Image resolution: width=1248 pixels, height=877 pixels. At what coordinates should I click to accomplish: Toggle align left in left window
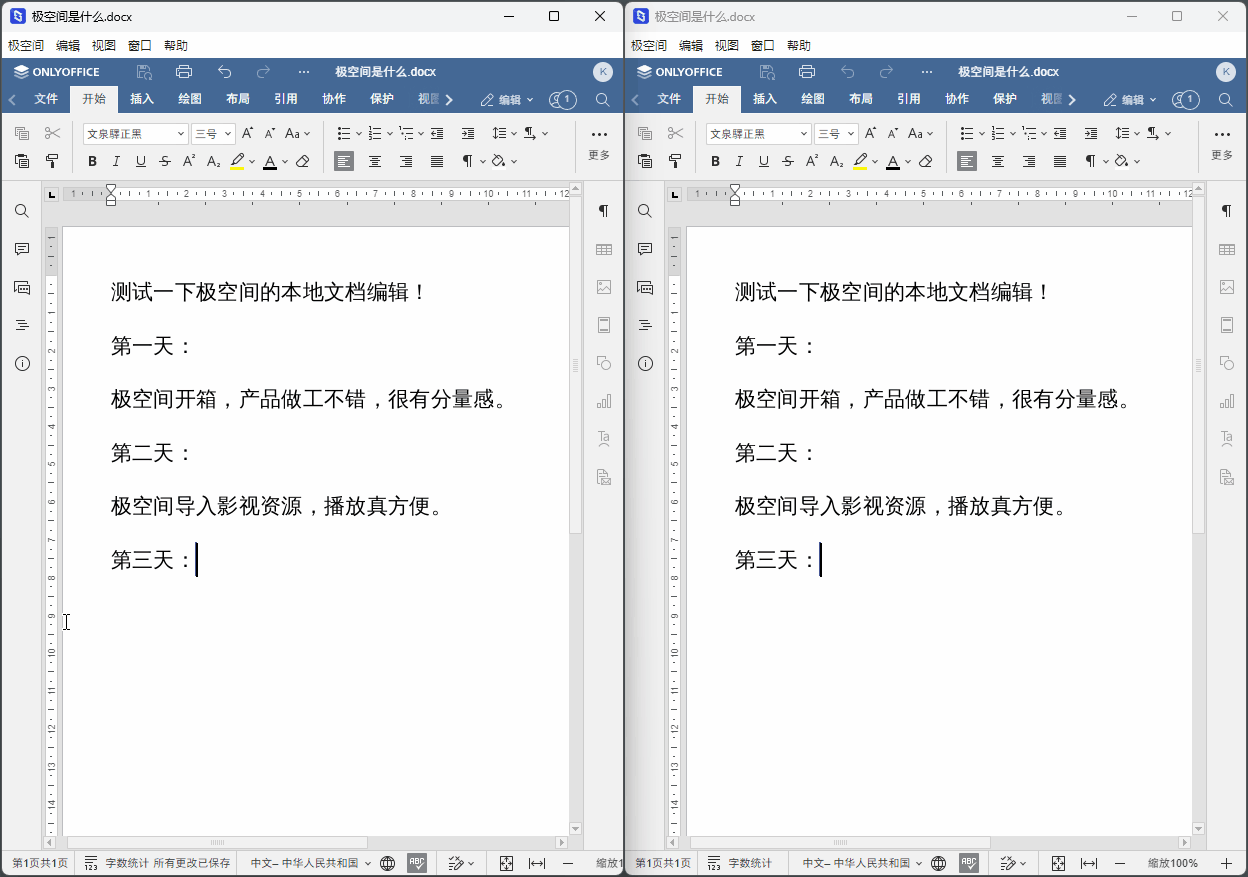[344, 161]
